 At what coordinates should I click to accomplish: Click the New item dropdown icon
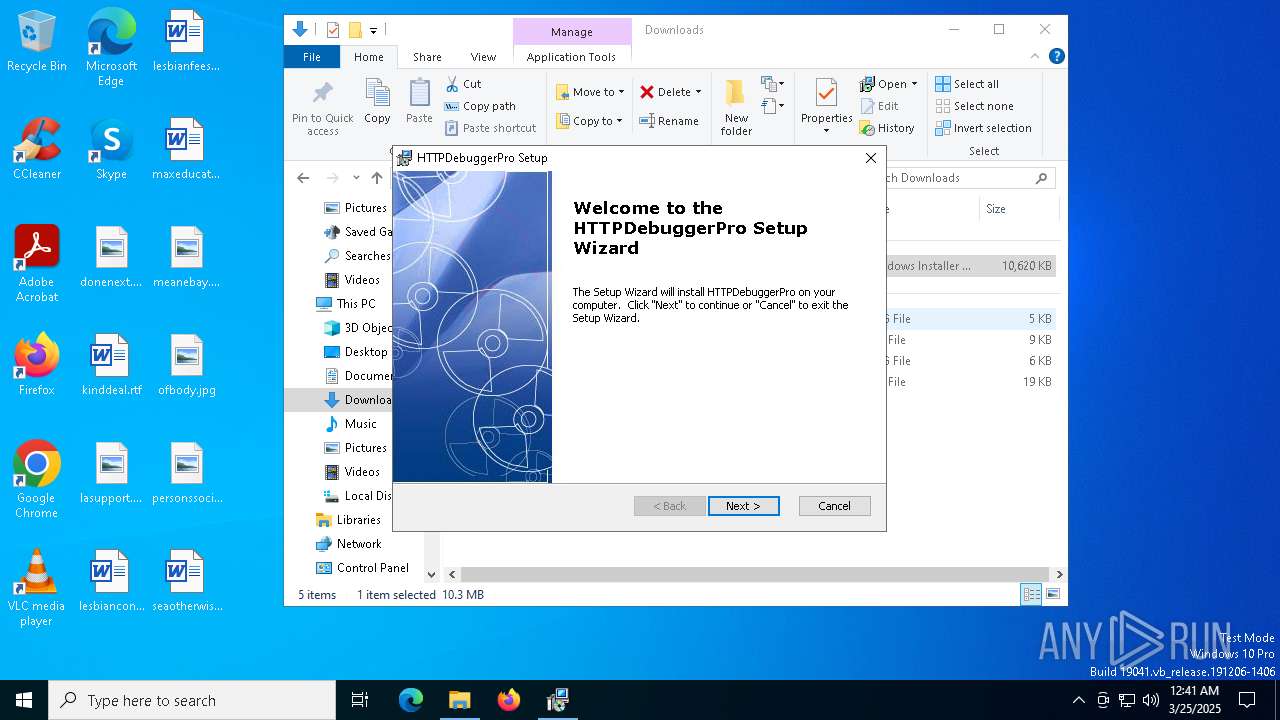click(773, 84)
